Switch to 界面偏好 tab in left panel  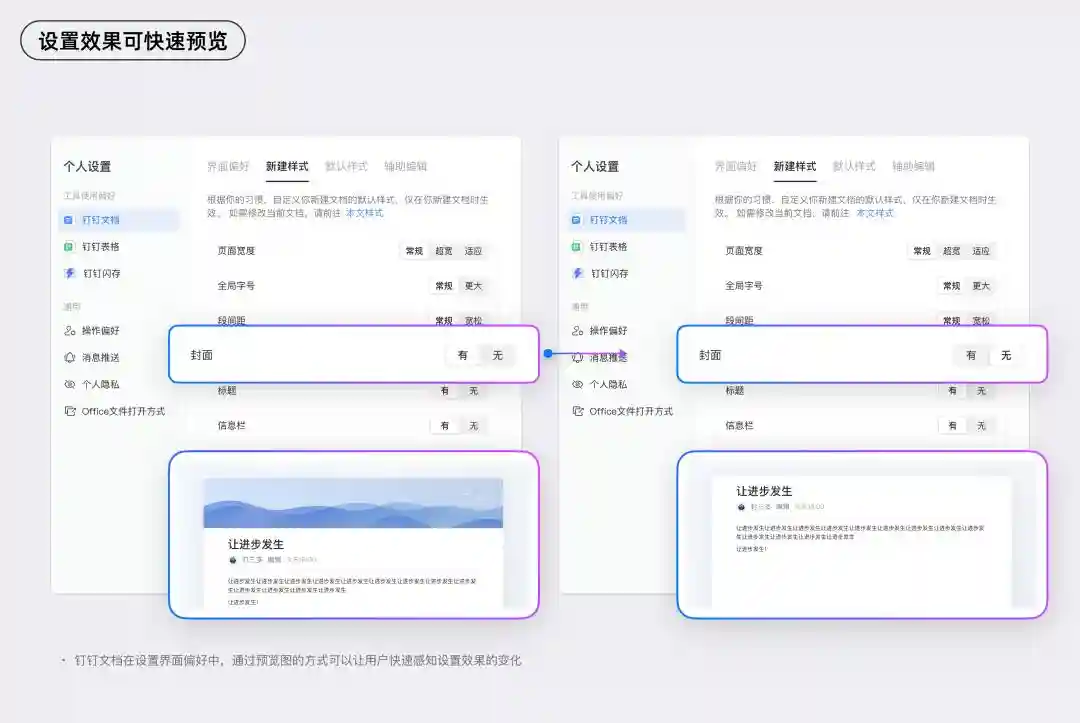(x=228, y=166)
